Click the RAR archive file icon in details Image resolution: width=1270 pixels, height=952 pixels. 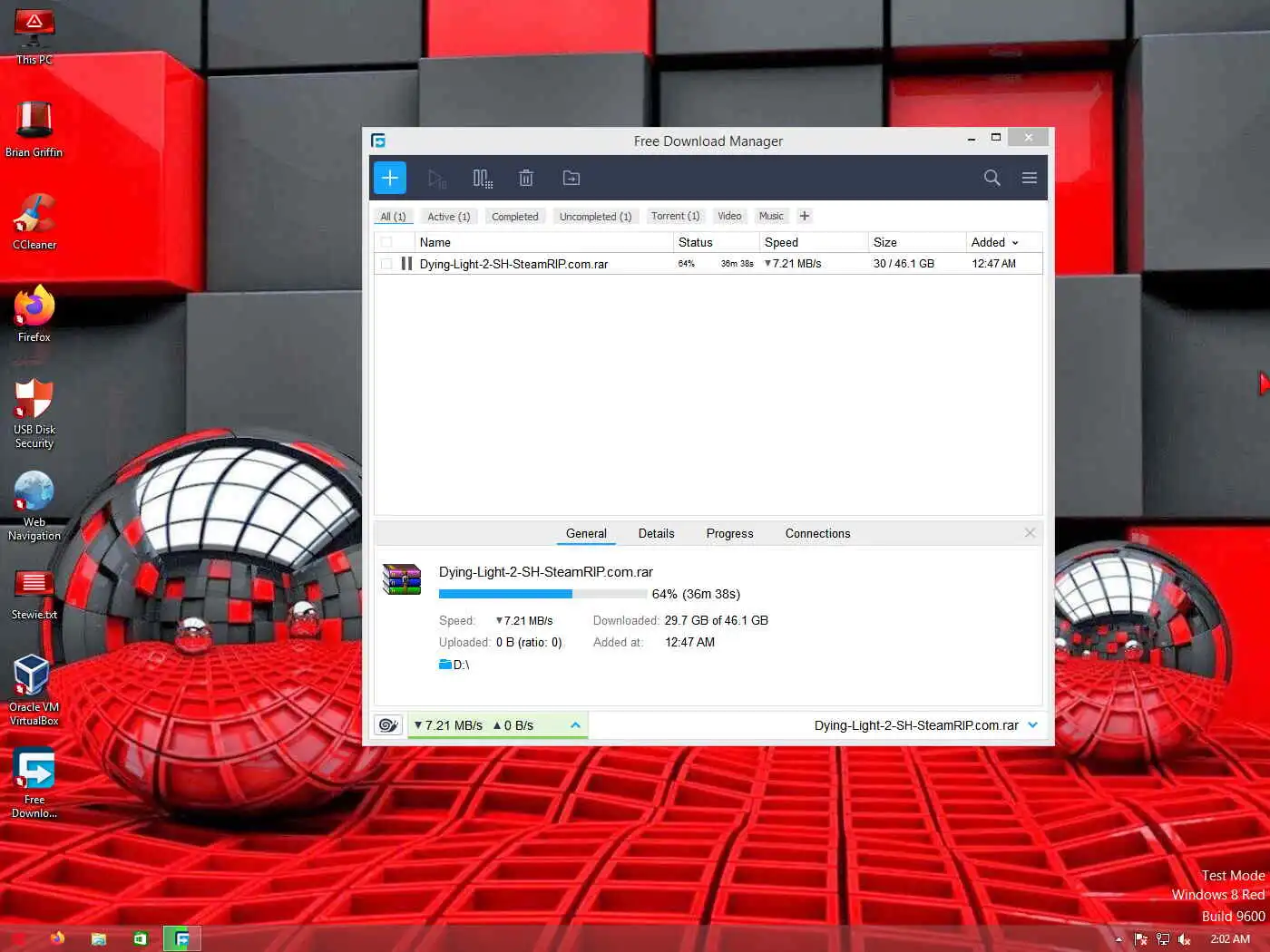pyautogui.click(x=402, y=578)
